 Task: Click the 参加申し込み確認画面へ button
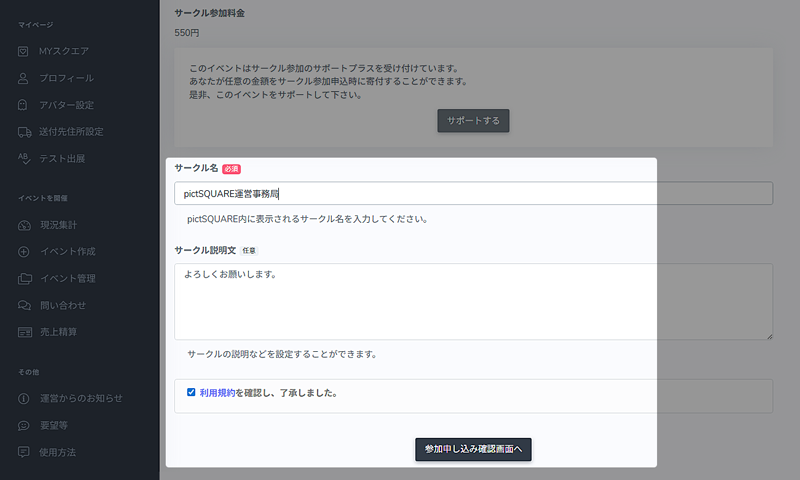click(473, 450)
